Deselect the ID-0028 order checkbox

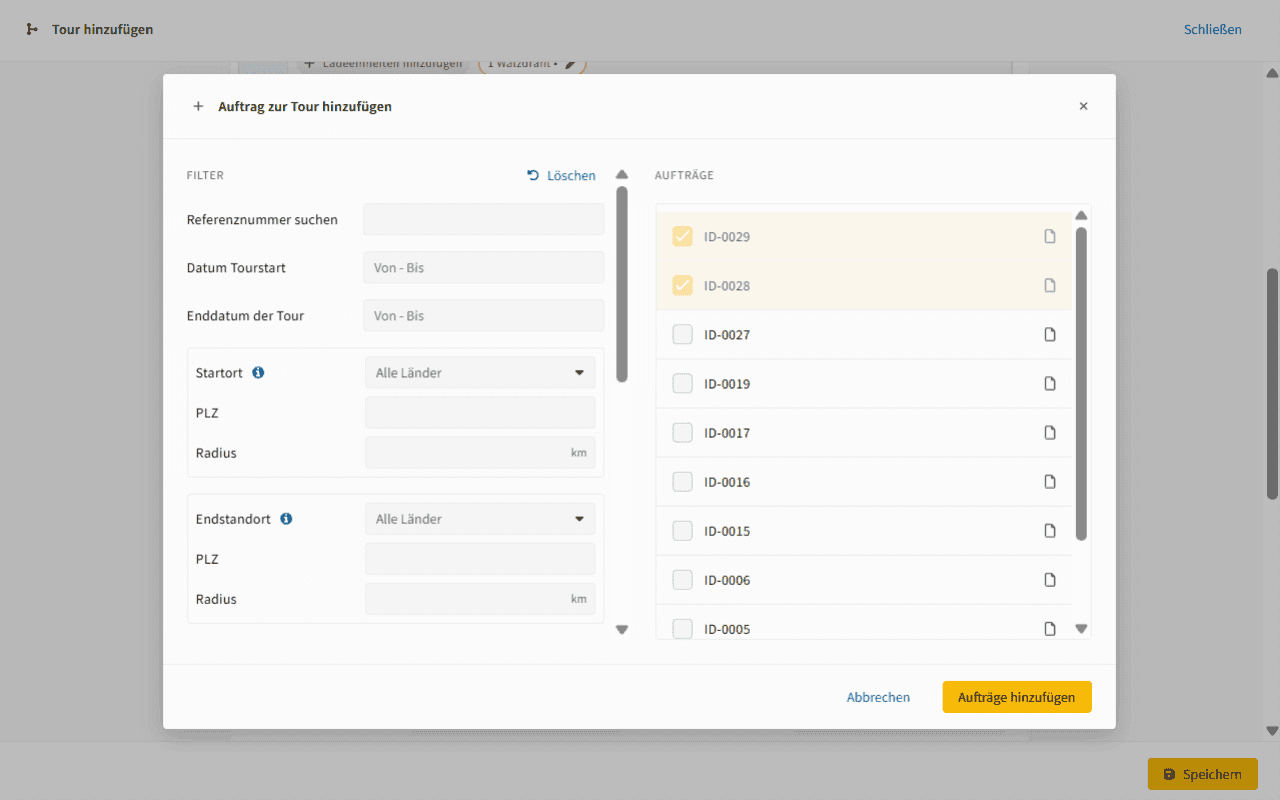point(682,286)
